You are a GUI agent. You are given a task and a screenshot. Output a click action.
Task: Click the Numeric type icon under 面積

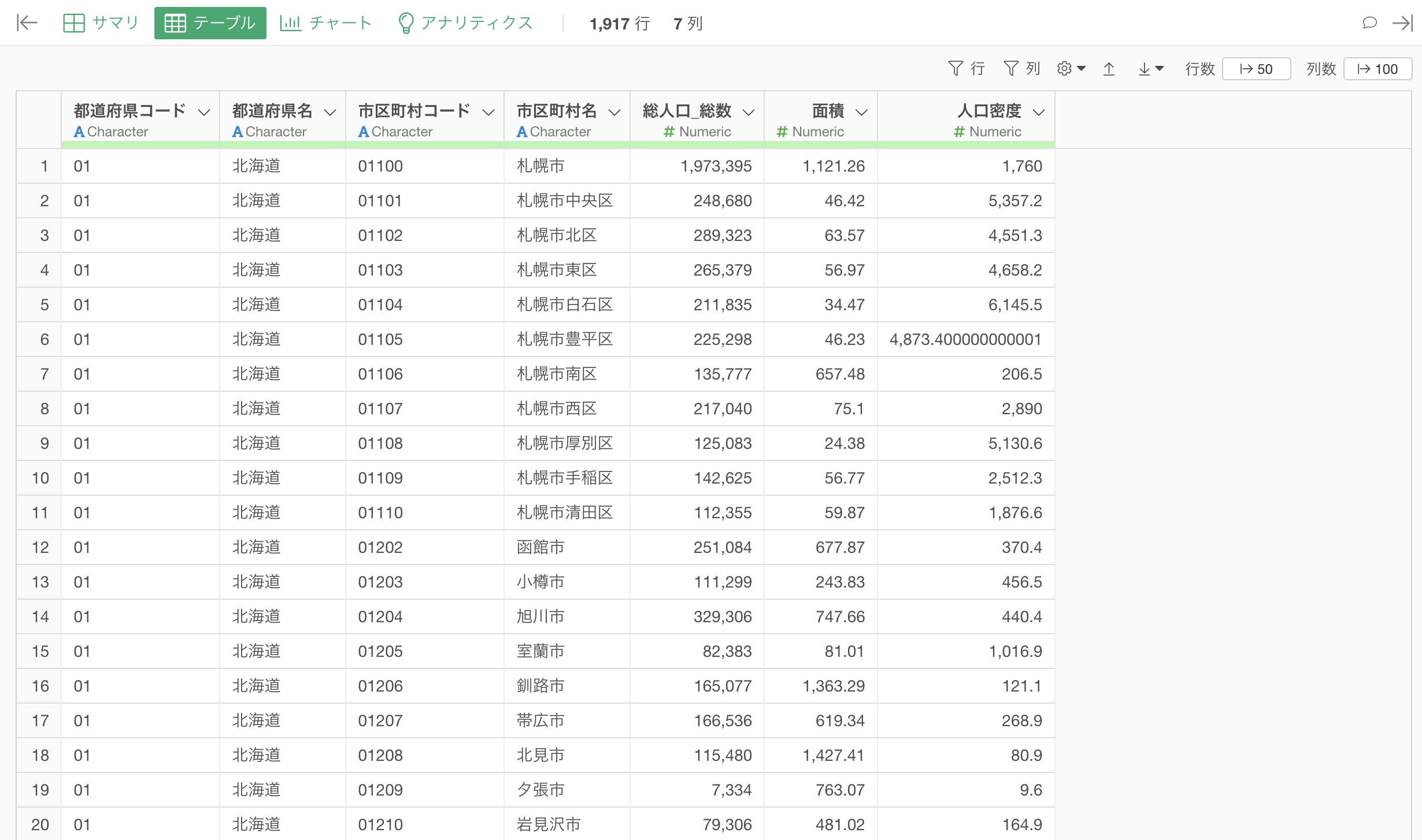click(x=782, y=132)
